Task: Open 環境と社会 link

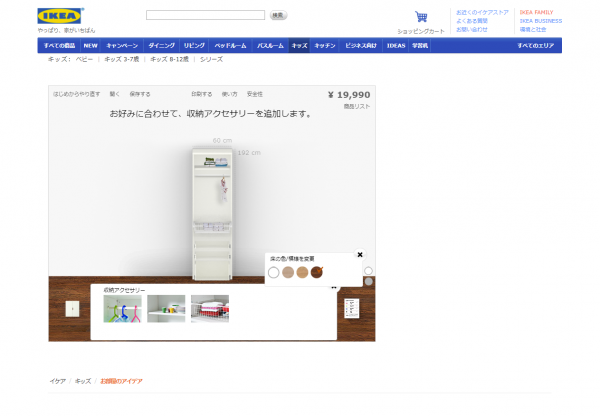Action: click(x=533, y=29)
